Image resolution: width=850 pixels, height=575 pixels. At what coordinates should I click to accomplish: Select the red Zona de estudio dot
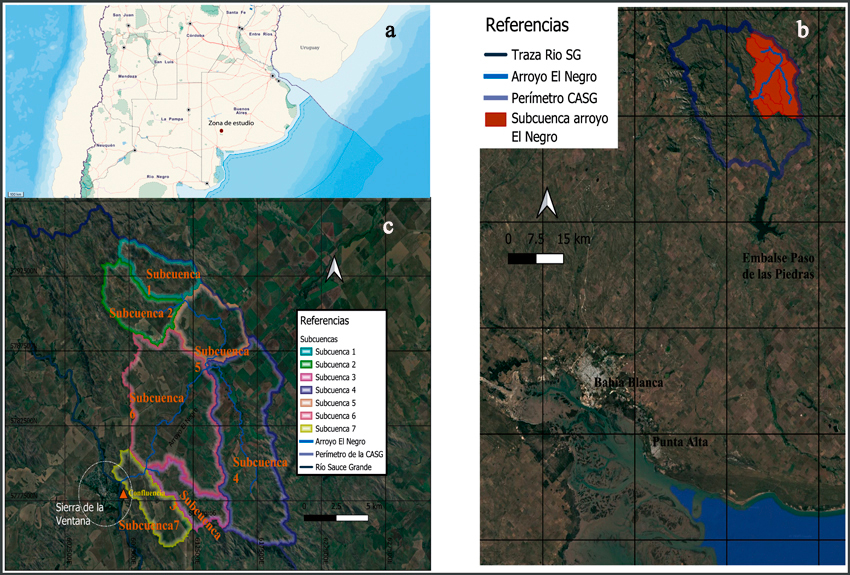pos(221,129)
